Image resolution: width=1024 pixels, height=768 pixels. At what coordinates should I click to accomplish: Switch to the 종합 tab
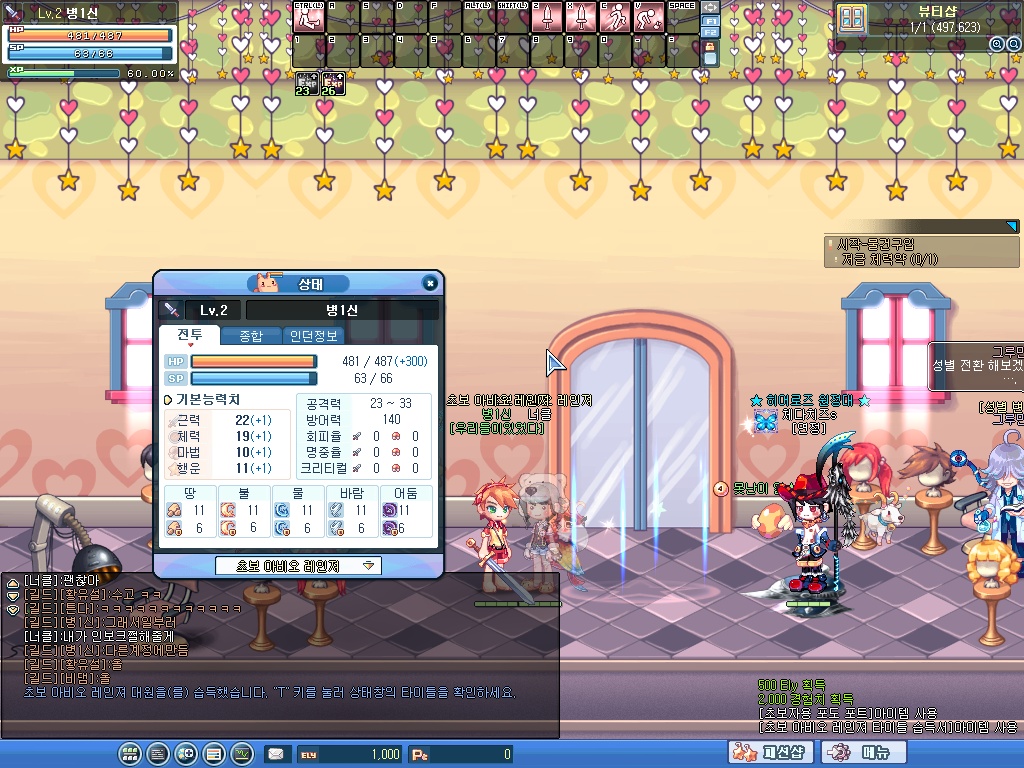point(251,336)
